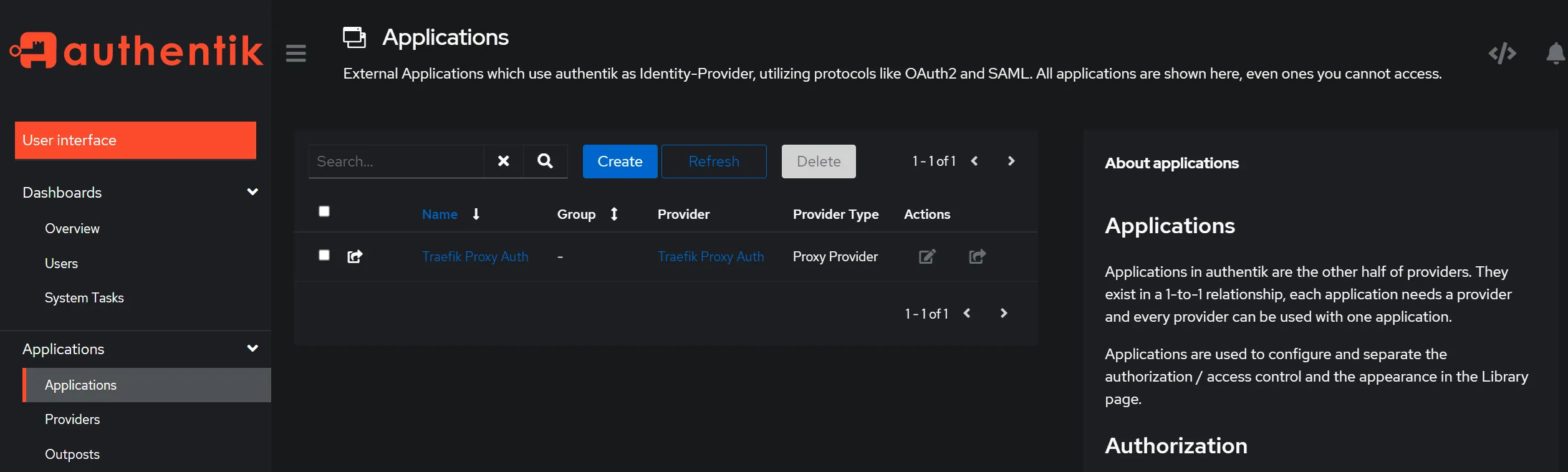Edit the Traefik Proxy Auth application
Image resolution: width=1568 pixels, height=472 pixels.
pos(927,256)
